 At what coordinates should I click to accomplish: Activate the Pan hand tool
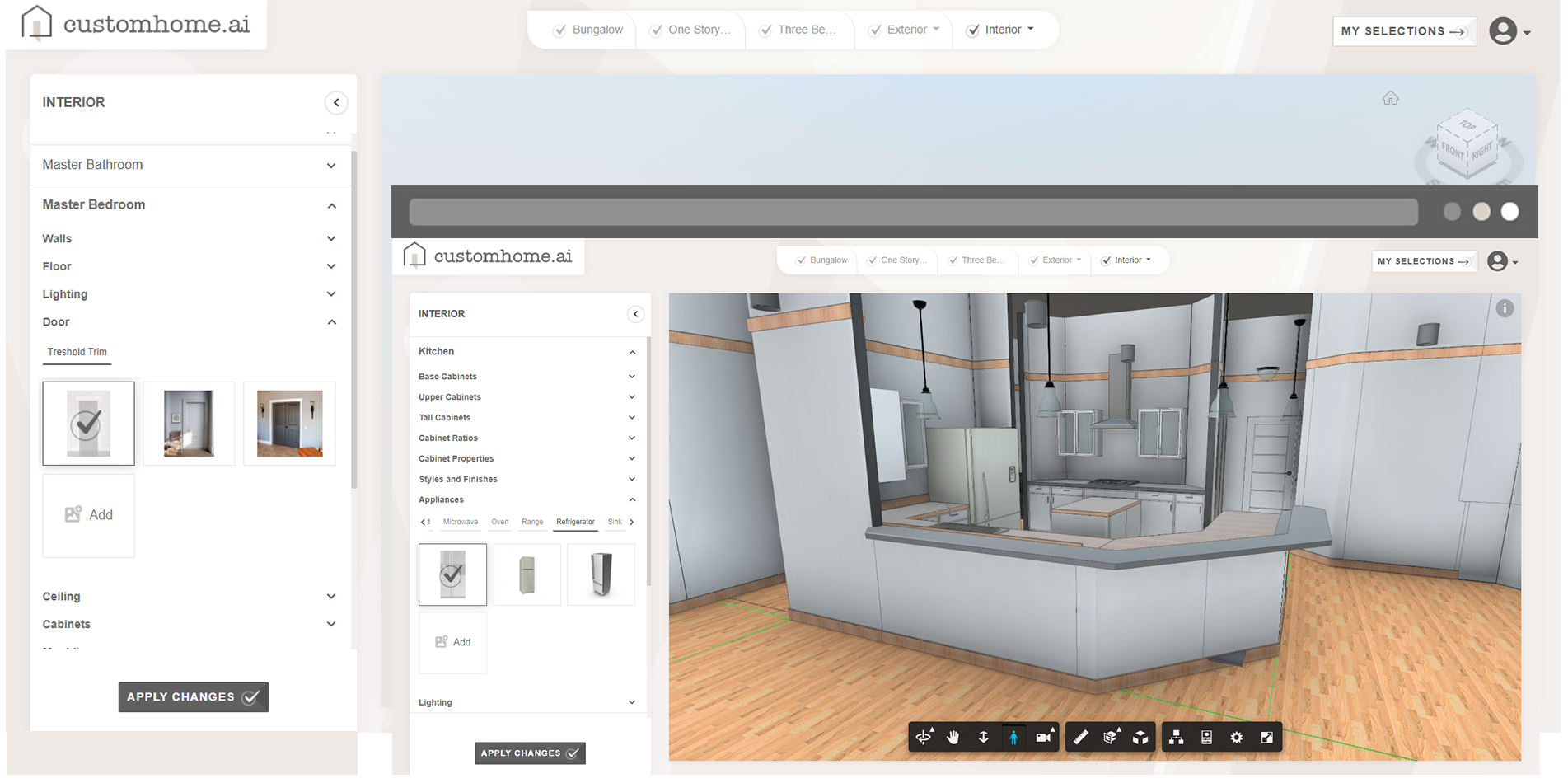pos(953,737)
